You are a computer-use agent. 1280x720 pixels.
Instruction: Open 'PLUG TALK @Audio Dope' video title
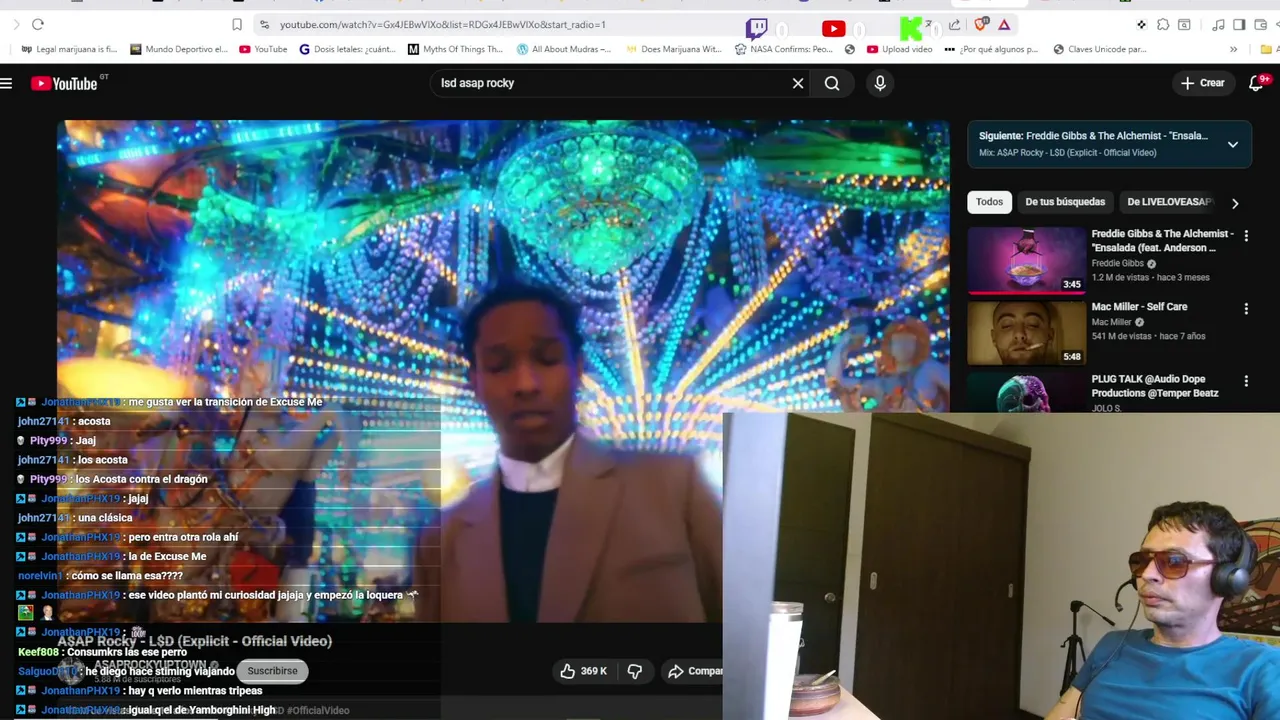[x=1155, y=386]
